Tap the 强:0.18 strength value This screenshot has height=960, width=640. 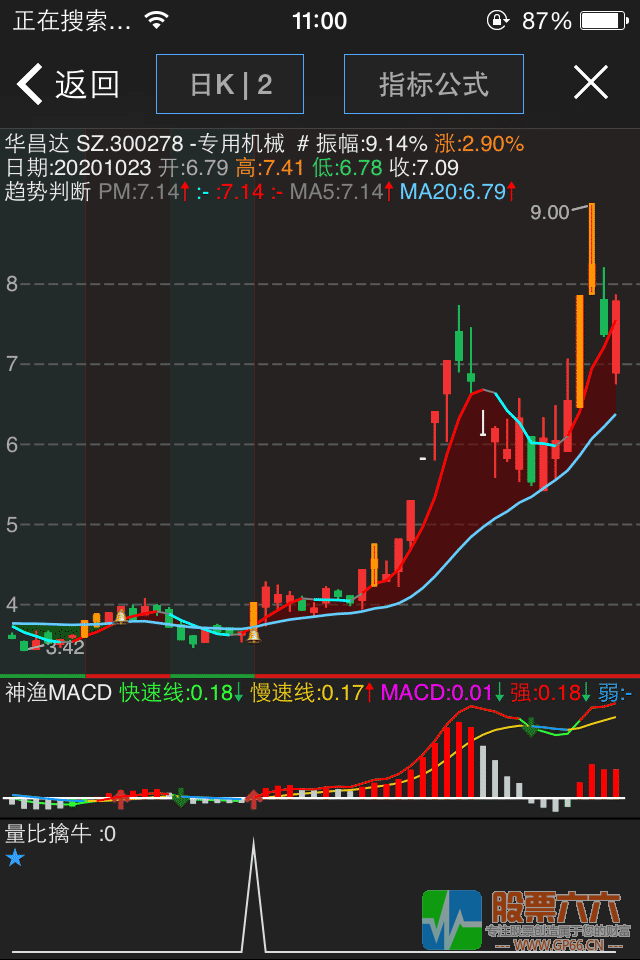pos(551,692)
